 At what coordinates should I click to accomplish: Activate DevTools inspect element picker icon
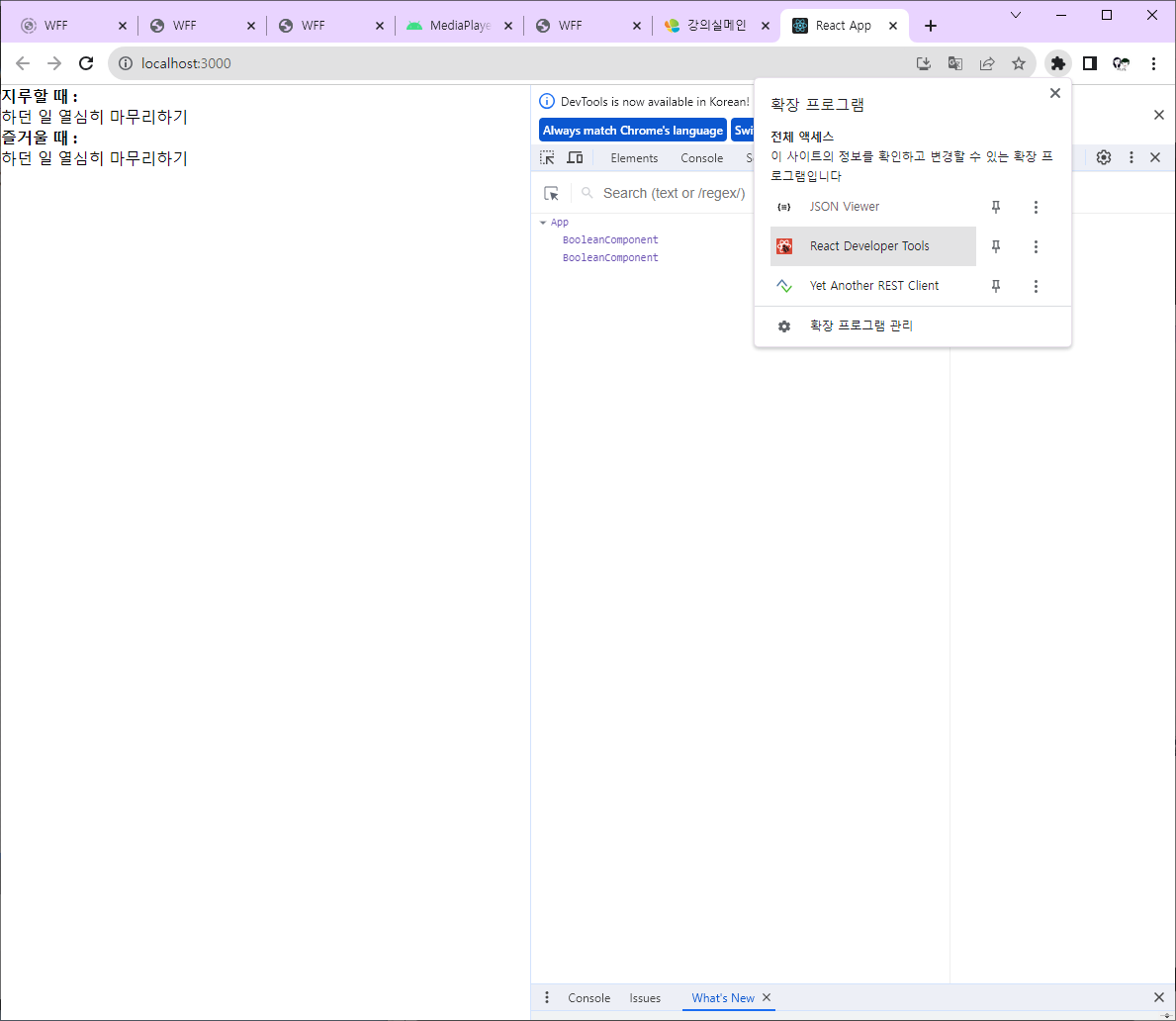pyautogui.click(x=548, y=157)
